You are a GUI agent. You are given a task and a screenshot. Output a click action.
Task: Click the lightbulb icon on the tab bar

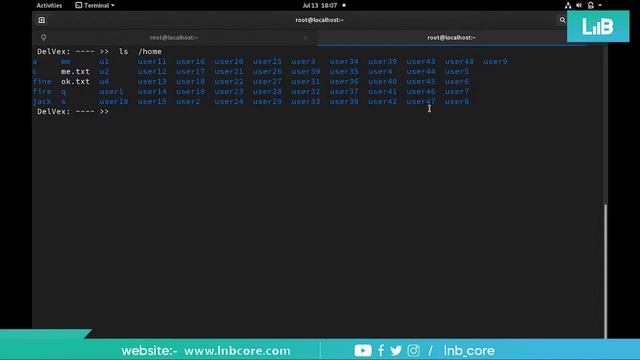click(43, 38)
